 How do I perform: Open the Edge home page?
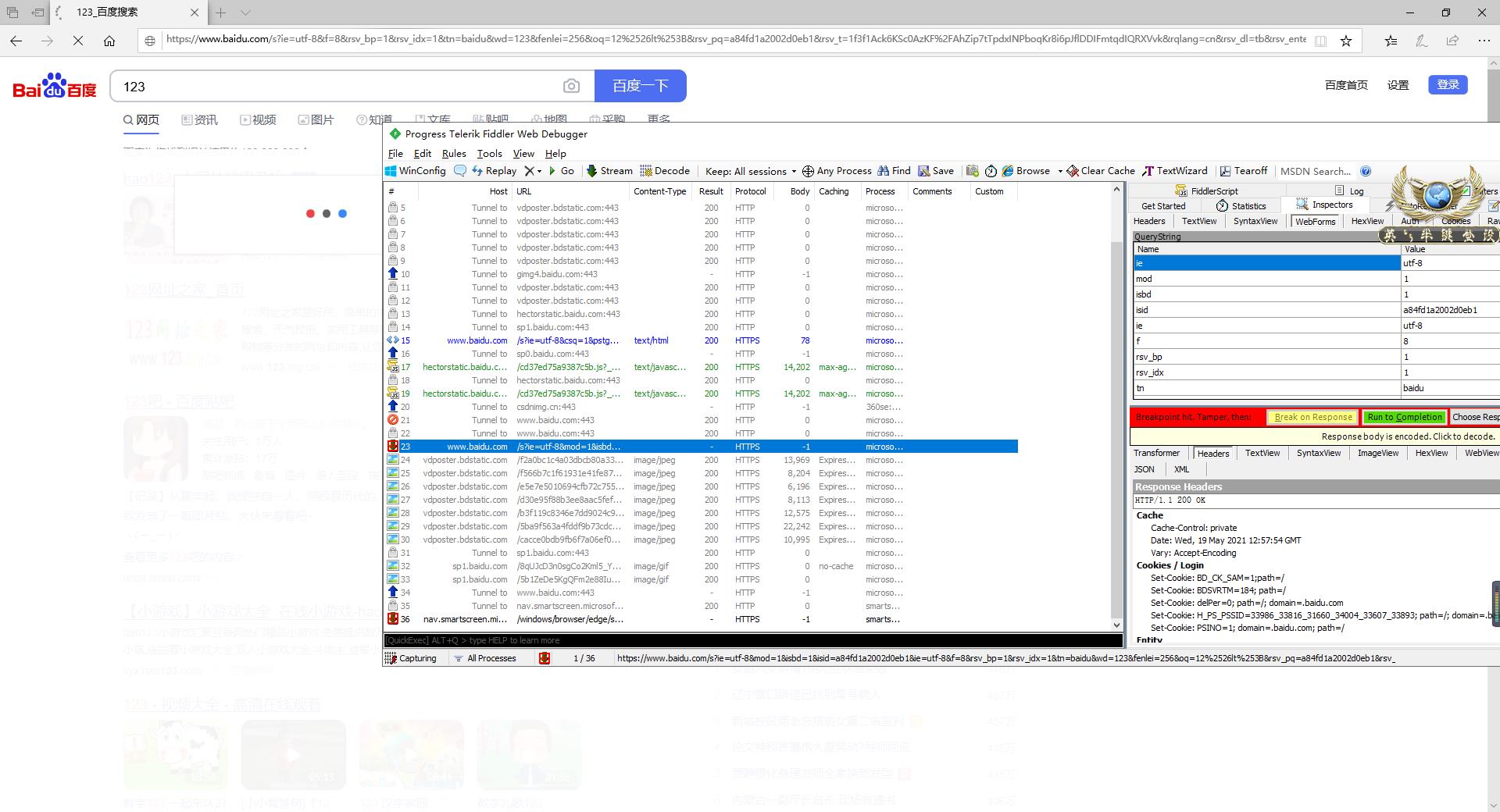coord(109,41)
